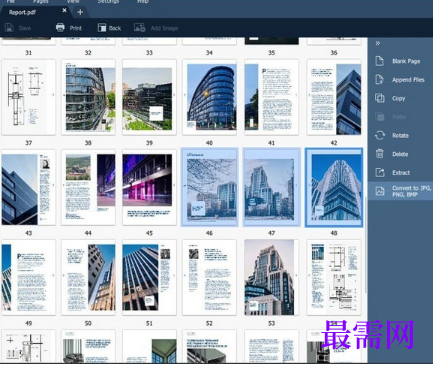Select page 40 thumbnail
Screen dimensions: 433x366
tap(209, 97)
